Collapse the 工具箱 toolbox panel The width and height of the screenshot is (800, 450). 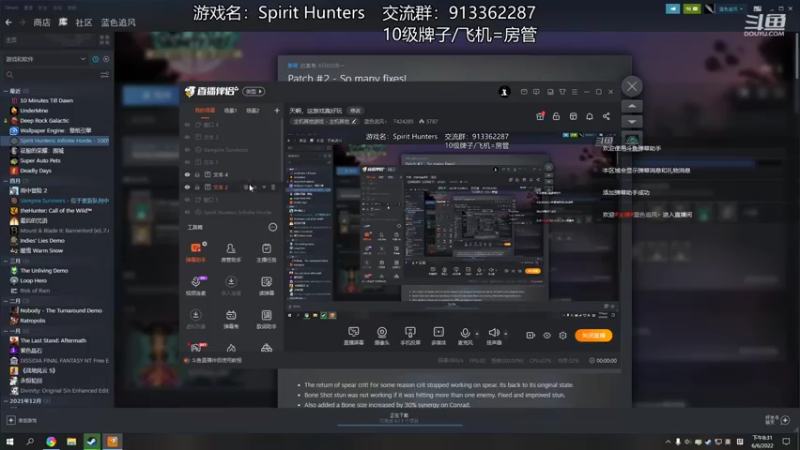273,228
